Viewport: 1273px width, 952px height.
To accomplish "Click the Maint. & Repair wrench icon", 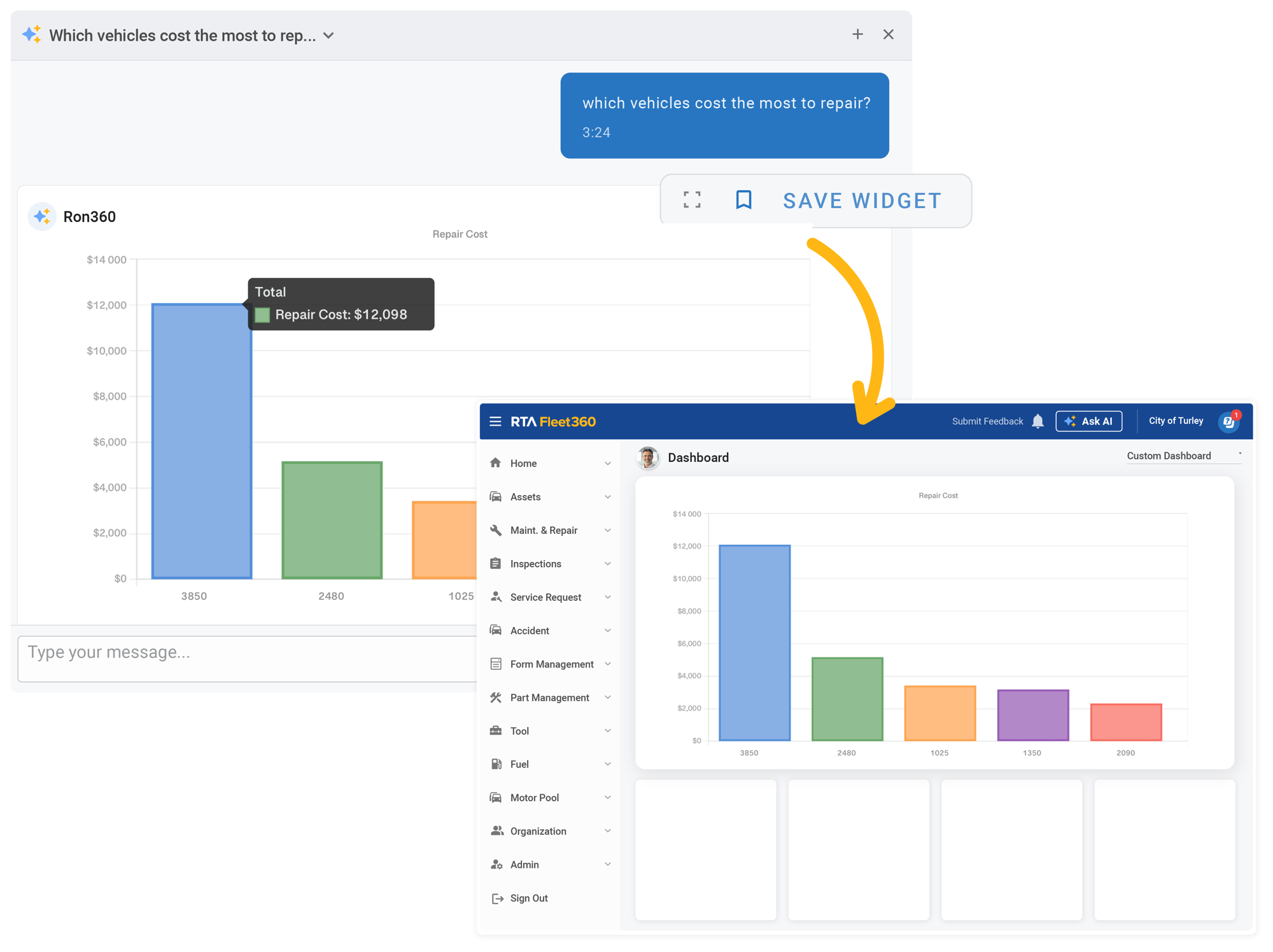I will (496, 530).
